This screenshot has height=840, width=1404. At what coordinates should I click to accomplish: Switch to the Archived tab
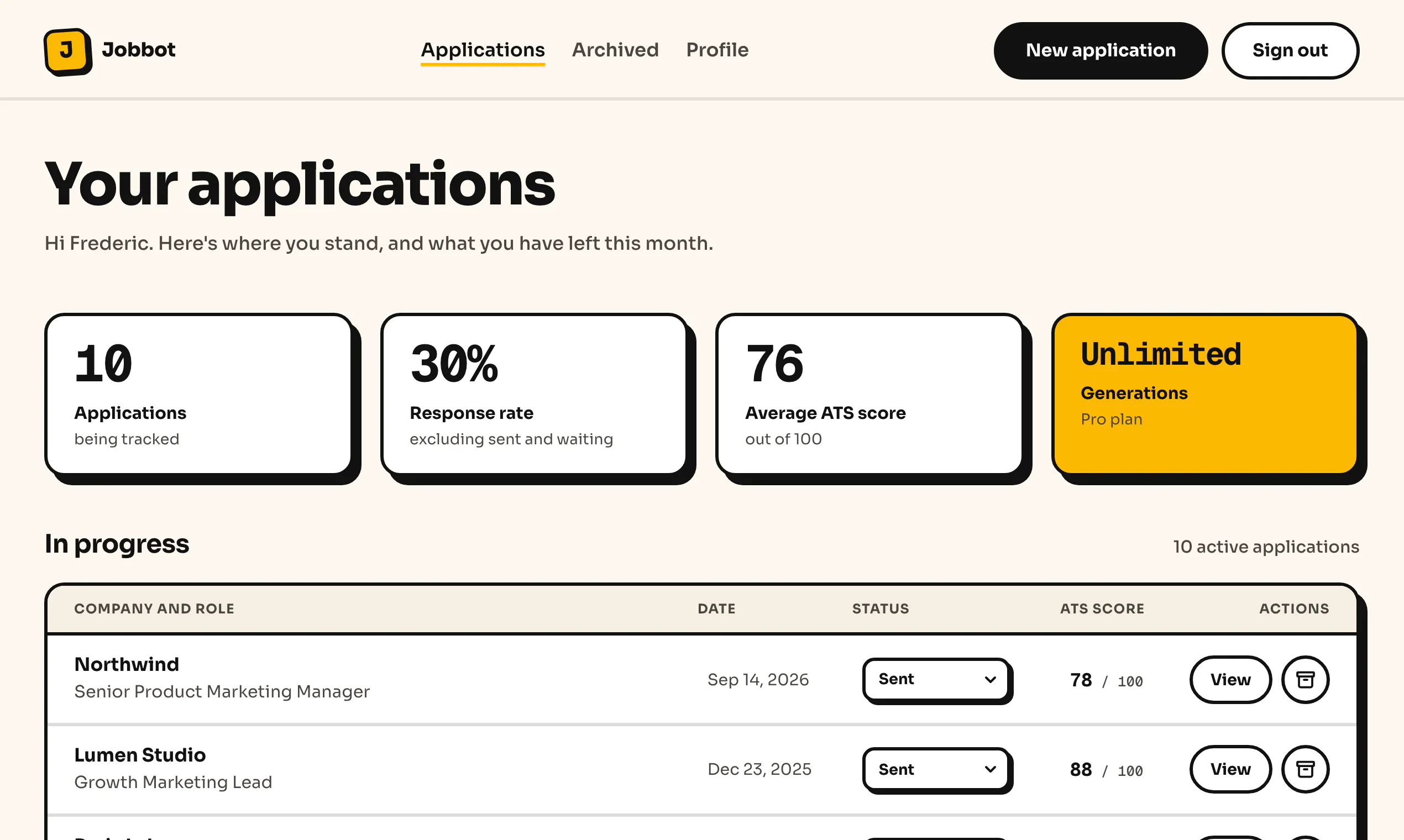tap(615, 50)
